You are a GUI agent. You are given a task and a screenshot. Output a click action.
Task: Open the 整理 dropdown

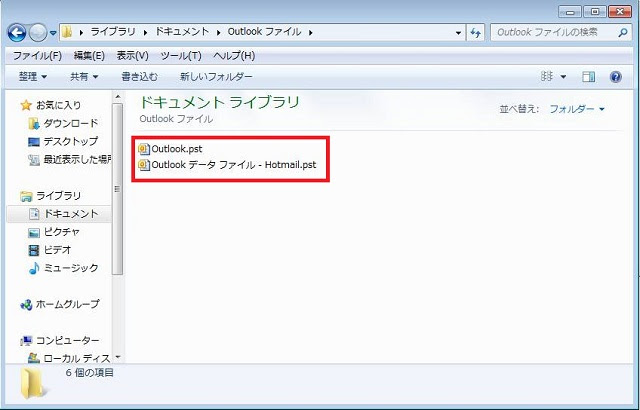[x=33, y=77]
